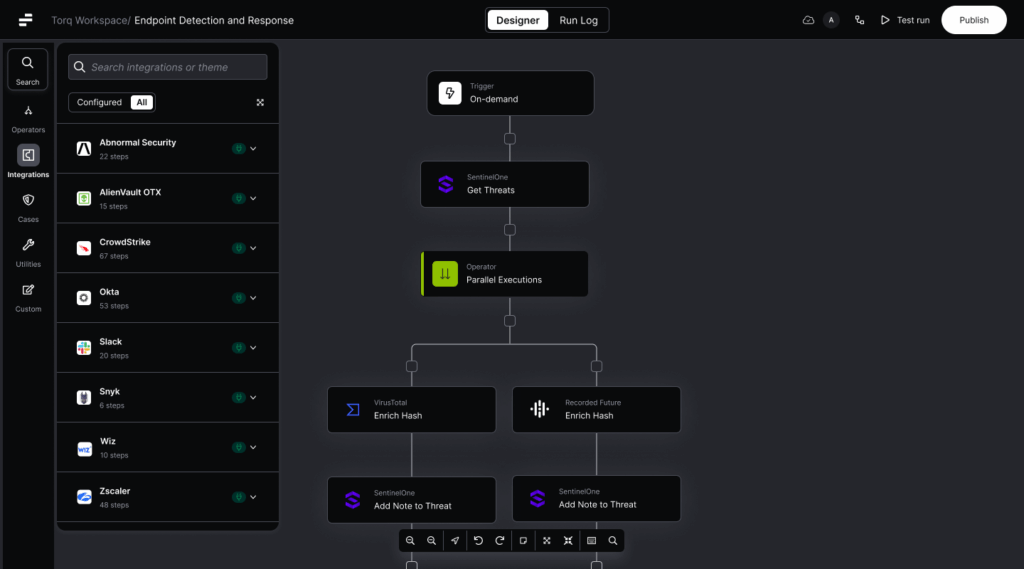Expand the Zscaler integration list
Screen dimensions: 1024x569
point(253,497)
